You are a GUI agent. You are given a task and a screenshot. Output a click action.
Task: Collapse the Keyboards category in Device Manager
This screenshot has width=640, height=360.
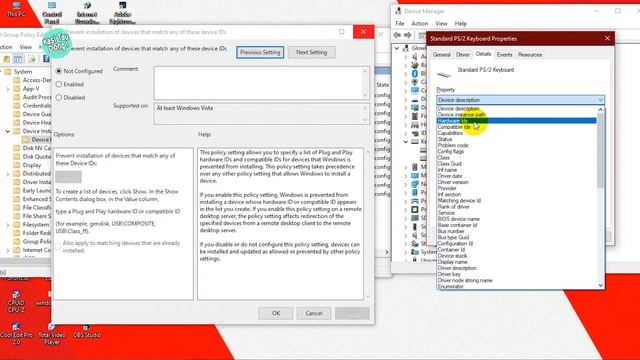point(405,142)
